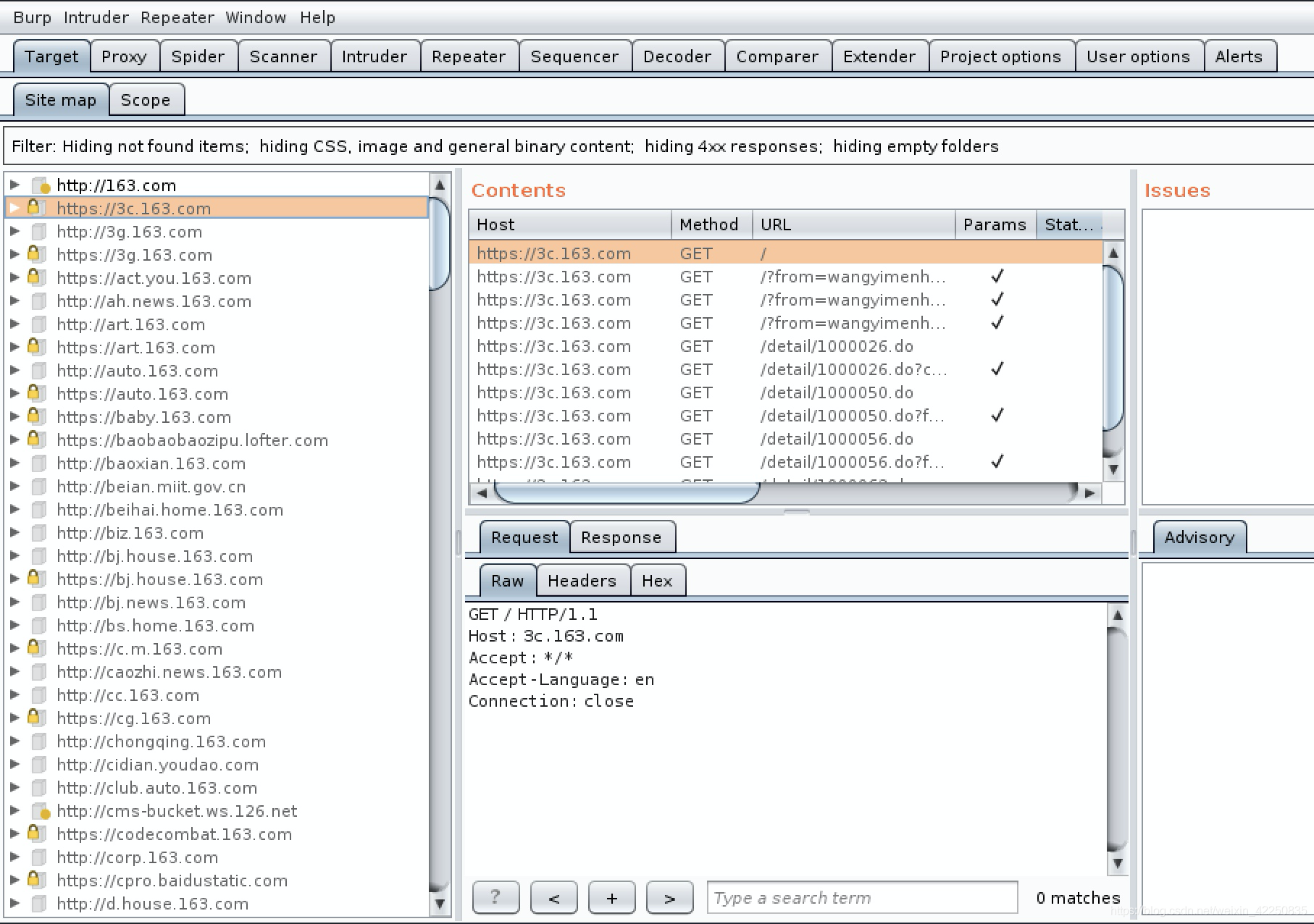Click the site tree vertical scrollbar thumb
The image size is (1314, 924).
tap(439, 245)
